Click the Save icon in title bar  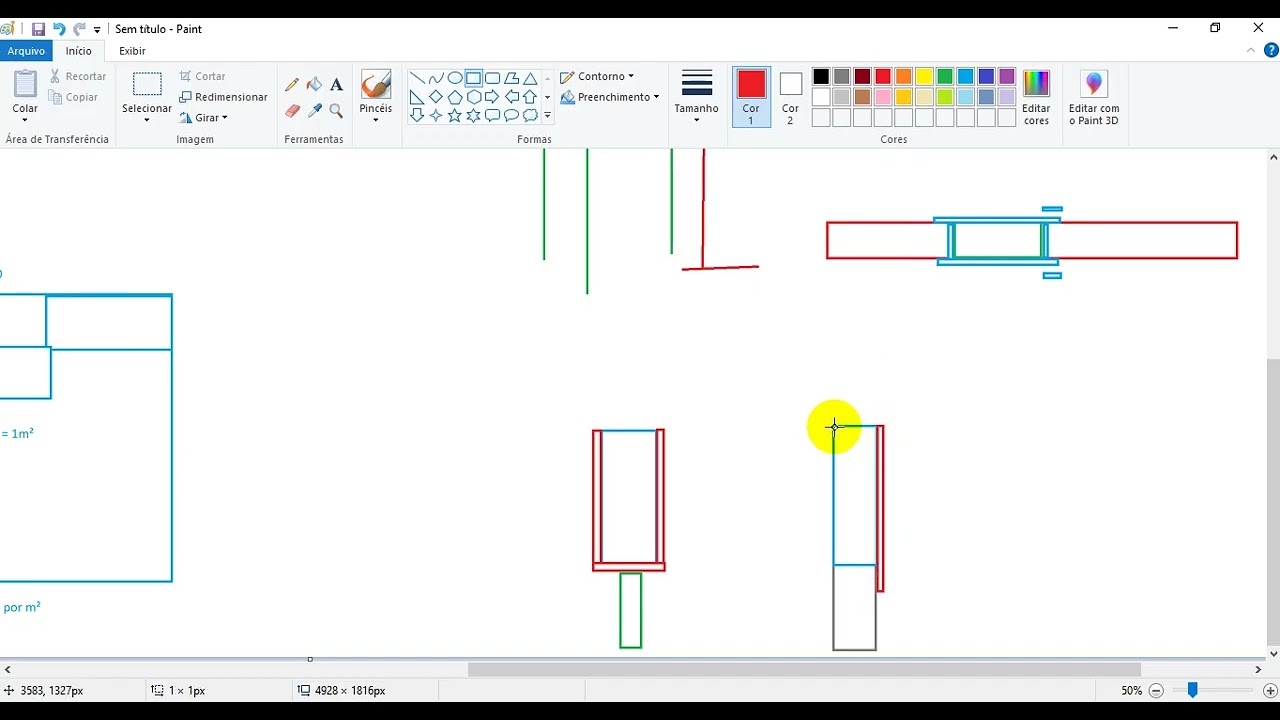click(x=38, y=29)
